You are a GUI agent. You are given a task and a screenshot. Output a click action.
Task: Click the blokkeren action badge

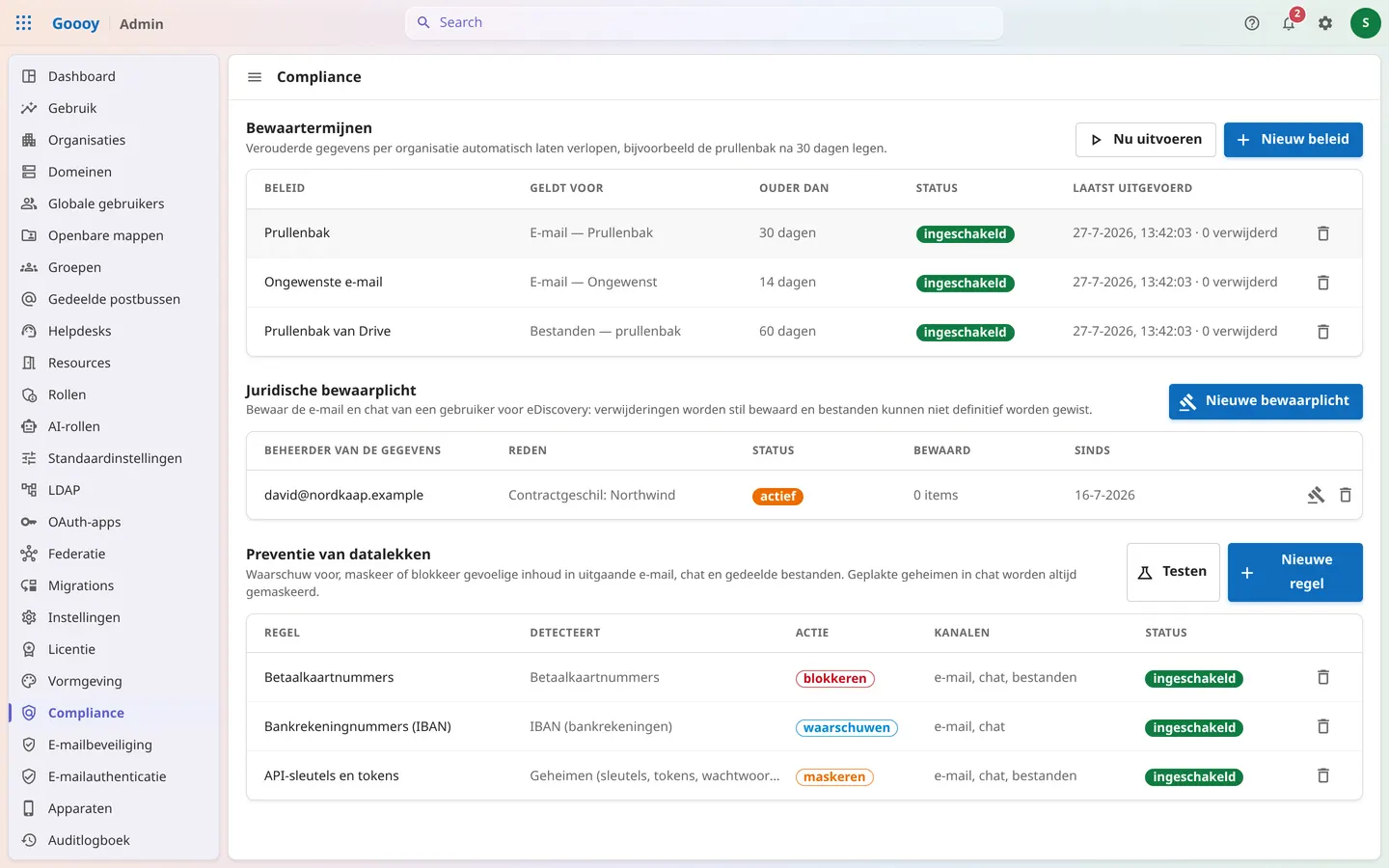click(835, 679)
